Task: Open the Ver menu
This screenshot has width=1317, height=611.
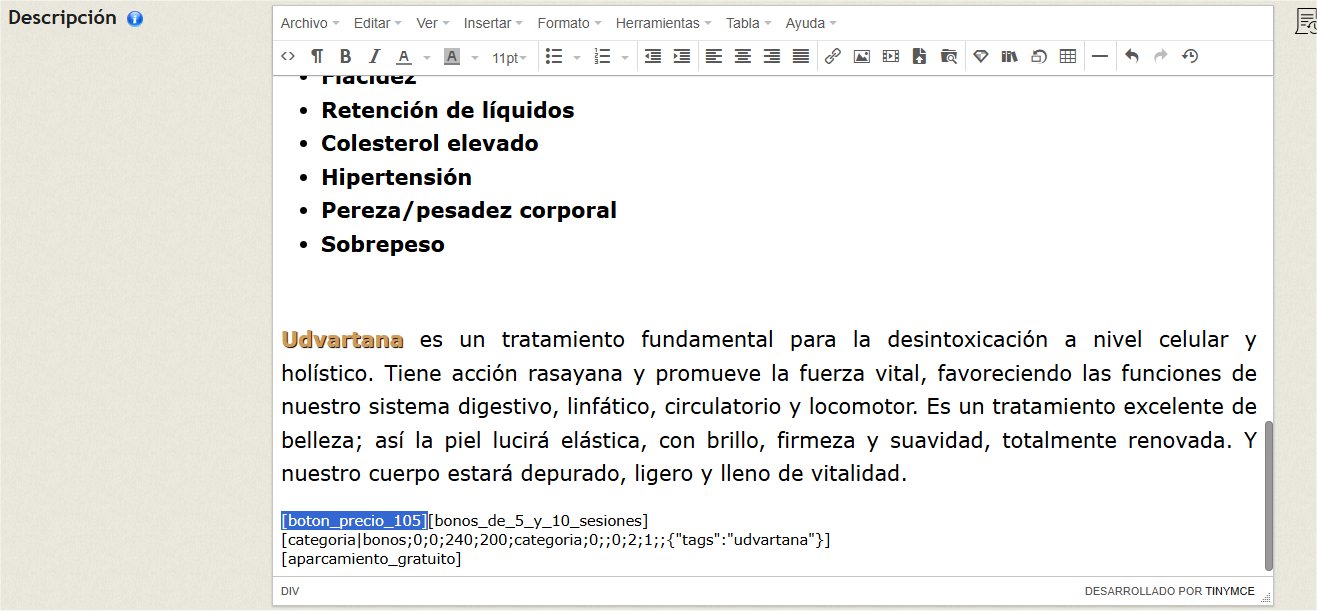Action: point(432,23)
